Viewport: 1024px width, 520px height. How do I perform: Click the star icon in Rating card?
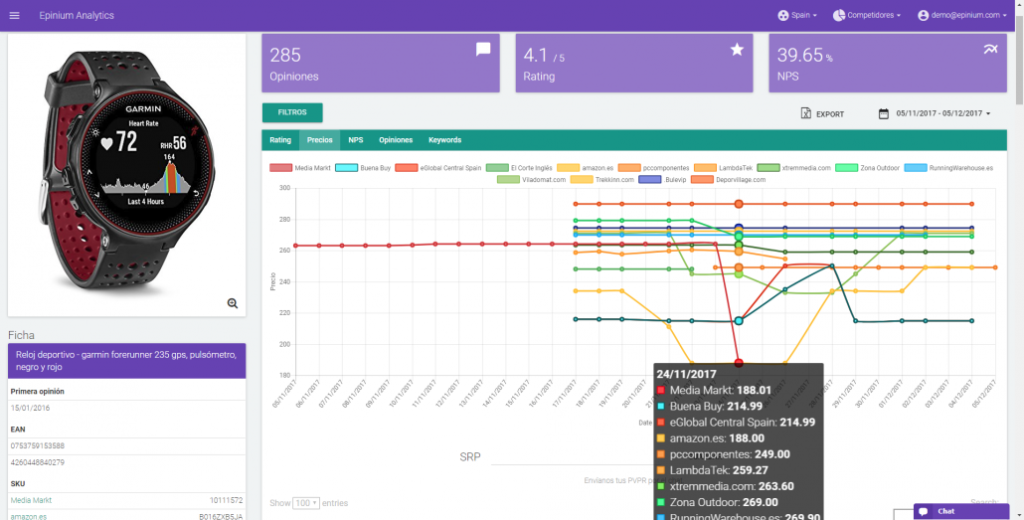tap(737, 49)
